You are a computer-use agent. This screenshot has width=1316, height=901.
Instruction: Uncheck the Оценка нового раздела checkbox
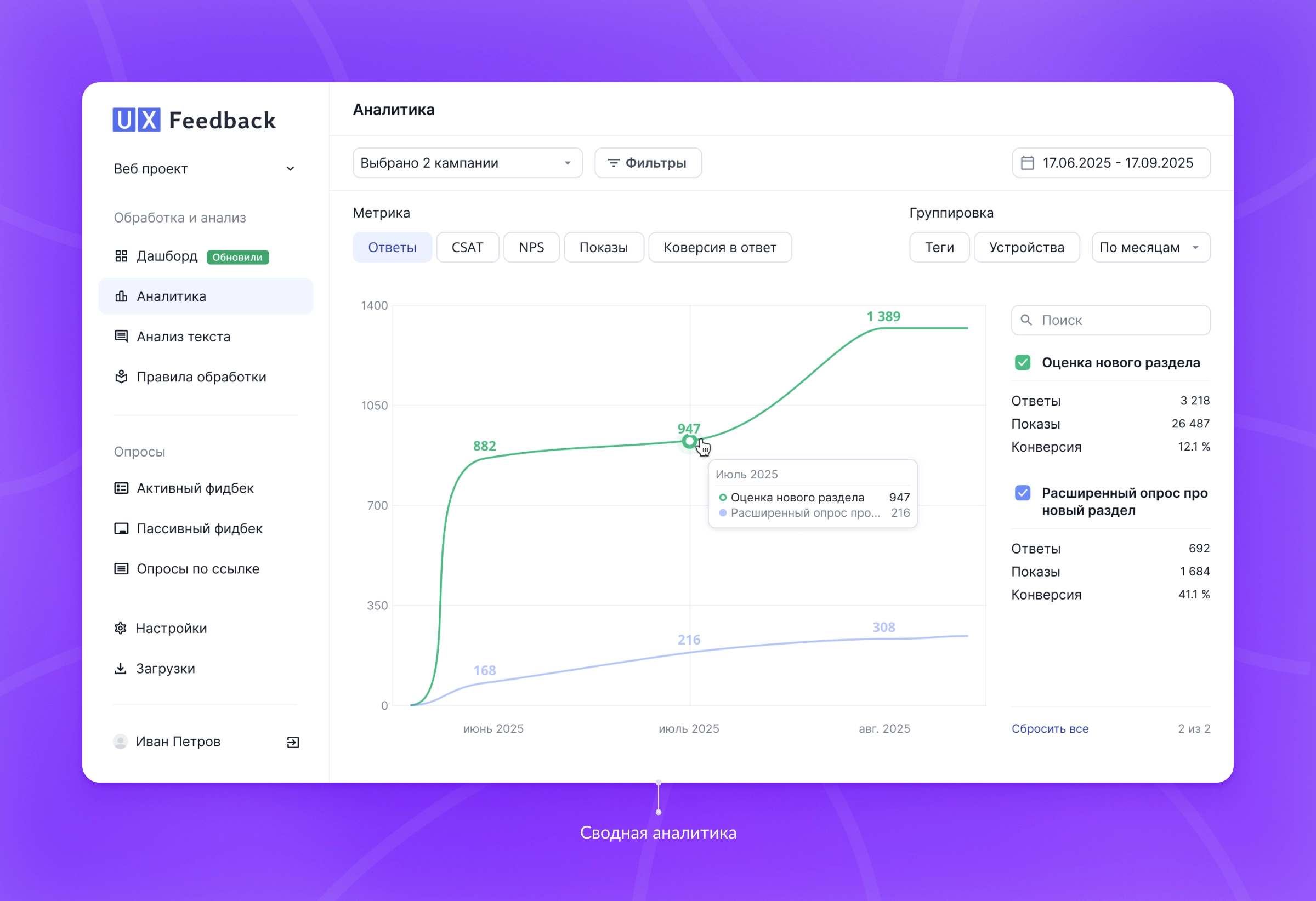coord(1022,362)
